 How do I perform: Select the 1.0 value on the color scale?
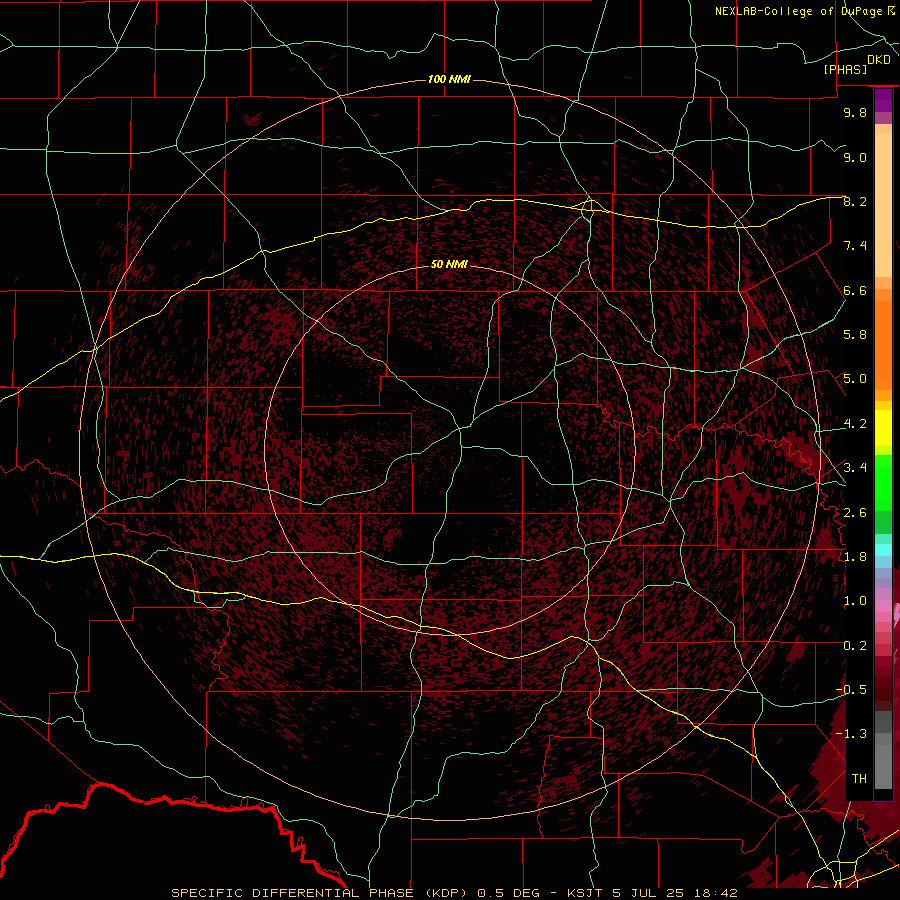tap(855, 601)
